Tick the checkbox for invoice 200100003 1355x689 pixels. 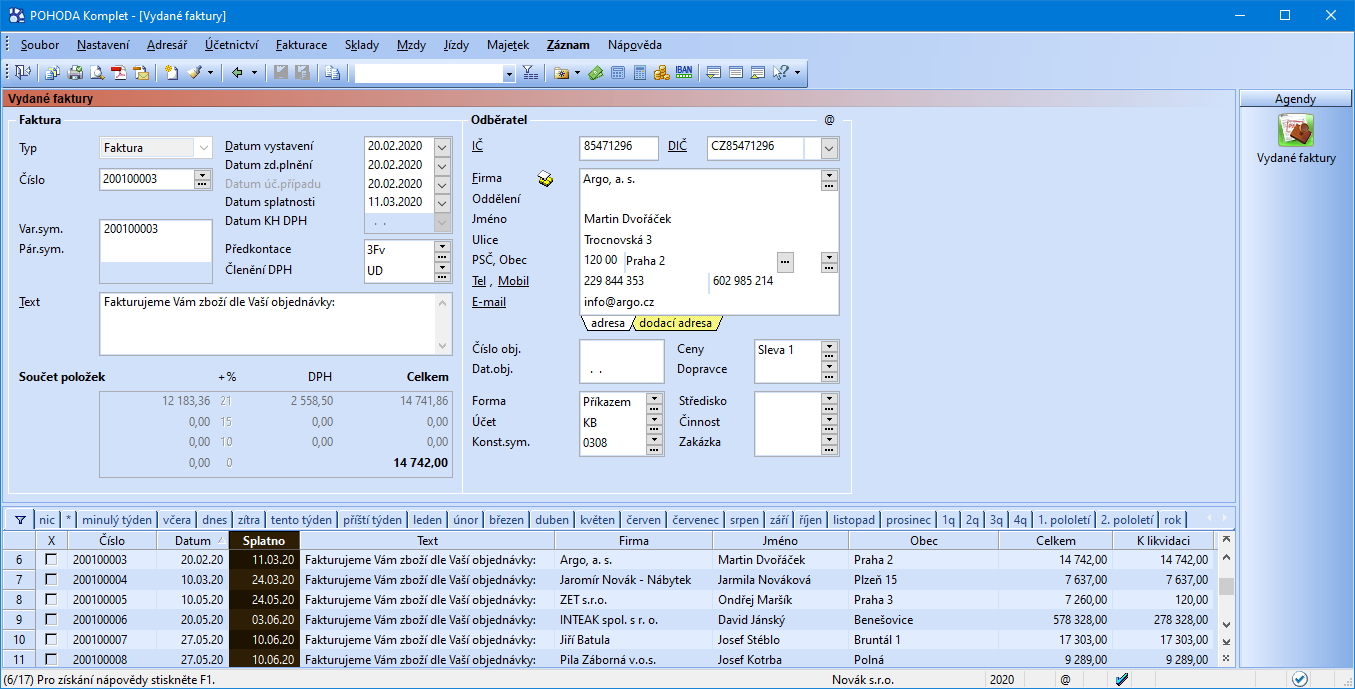51,560
